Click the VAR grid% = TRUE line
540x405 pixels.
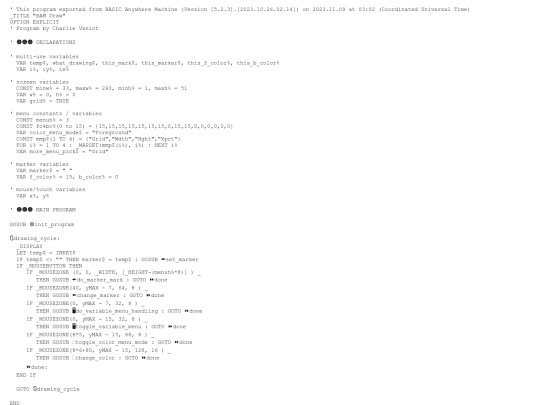coord(42,101)
